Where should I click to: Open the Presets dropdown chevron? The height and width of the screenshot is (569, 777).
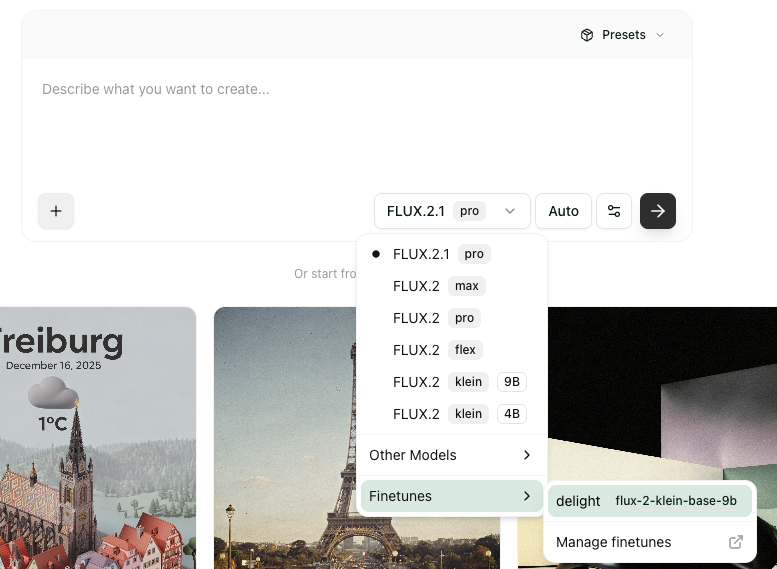pos(660,35)
